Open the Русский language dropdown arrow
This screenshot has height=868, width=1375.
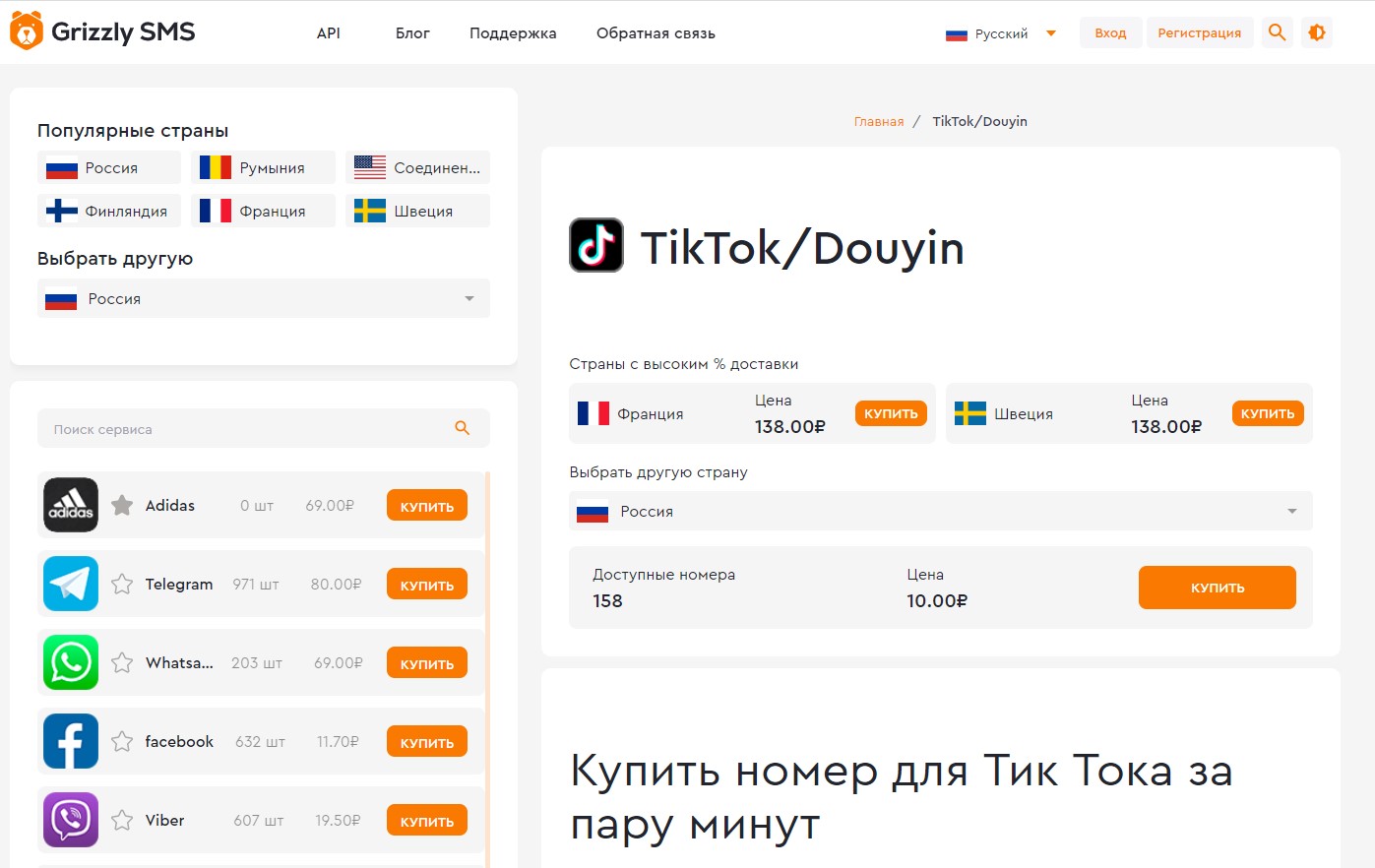(x=1051, y=33)
